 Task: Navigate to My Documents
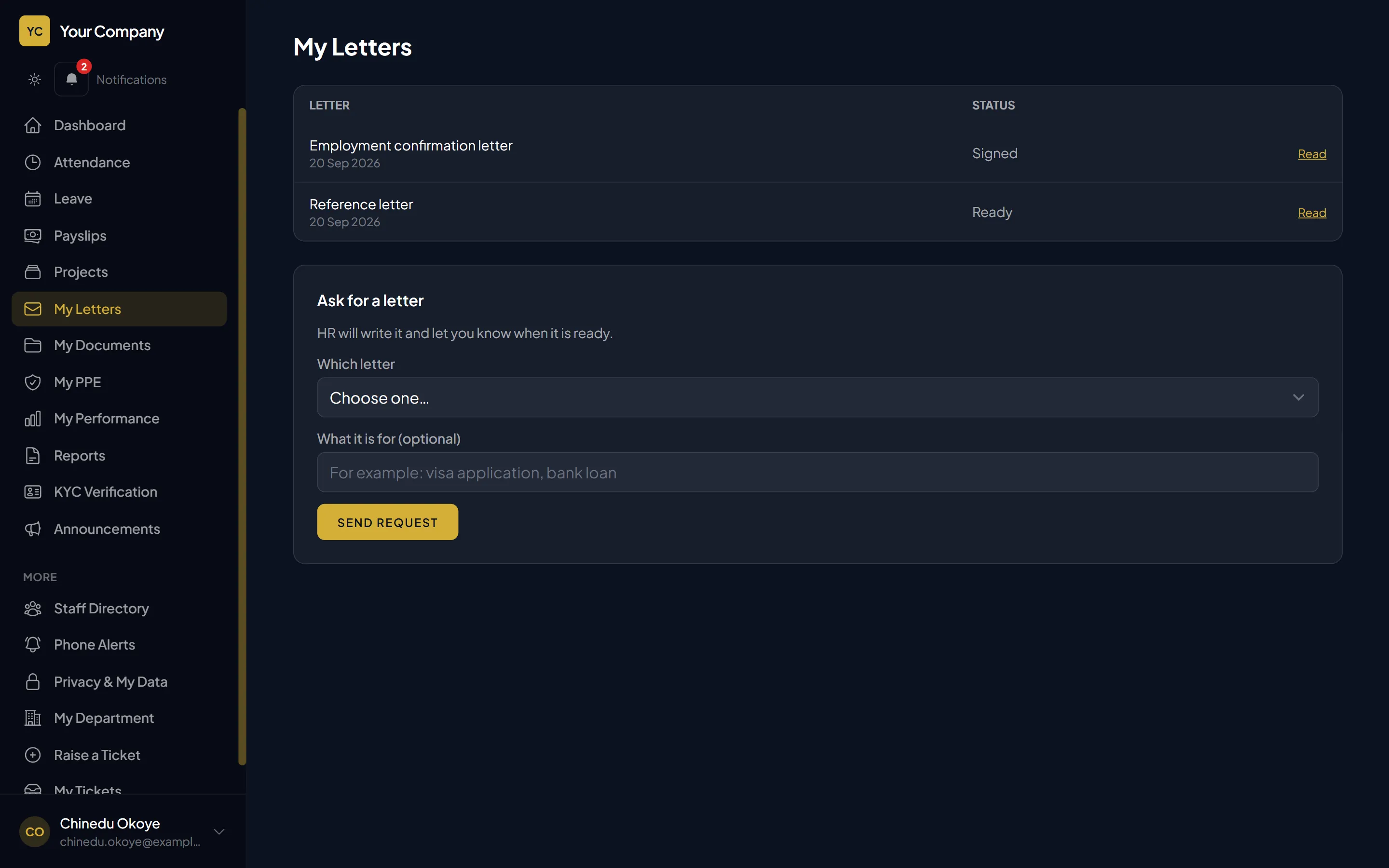(x=119, y=345)
